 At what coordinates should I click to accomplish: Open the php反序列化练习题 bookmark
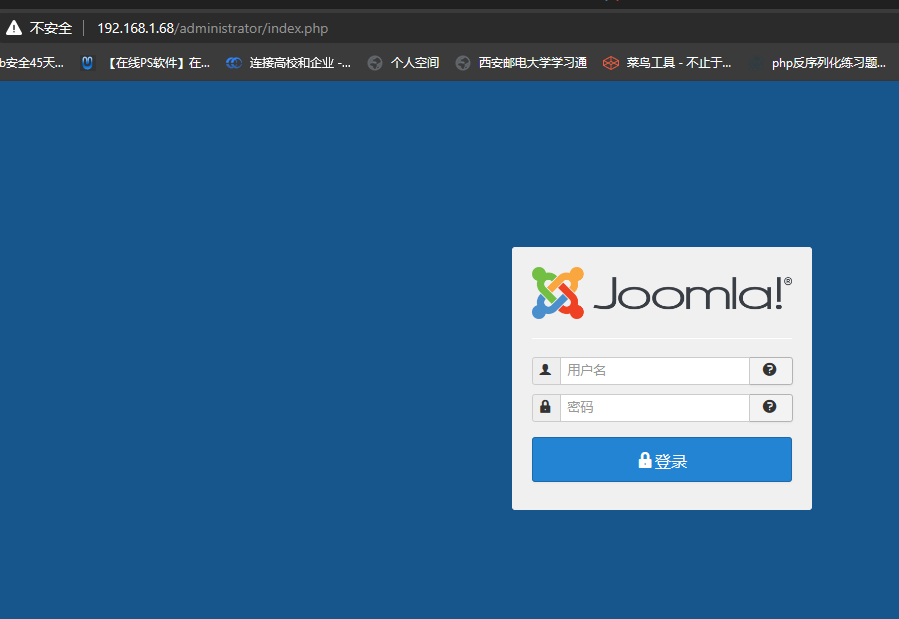818,62
